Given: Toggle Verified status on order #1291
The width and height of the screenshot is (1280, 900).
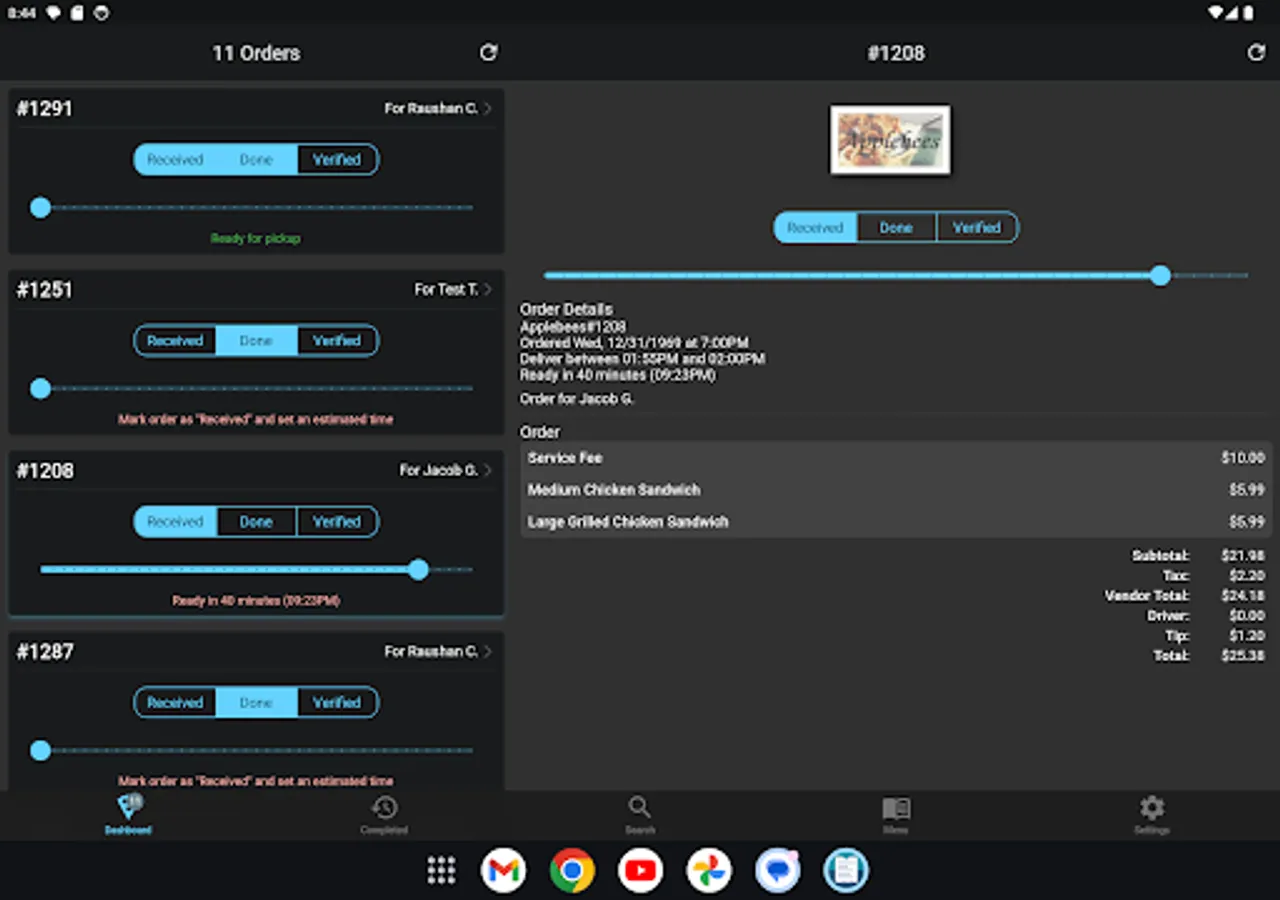Looking at the screenshot, I should click(337, 159).
